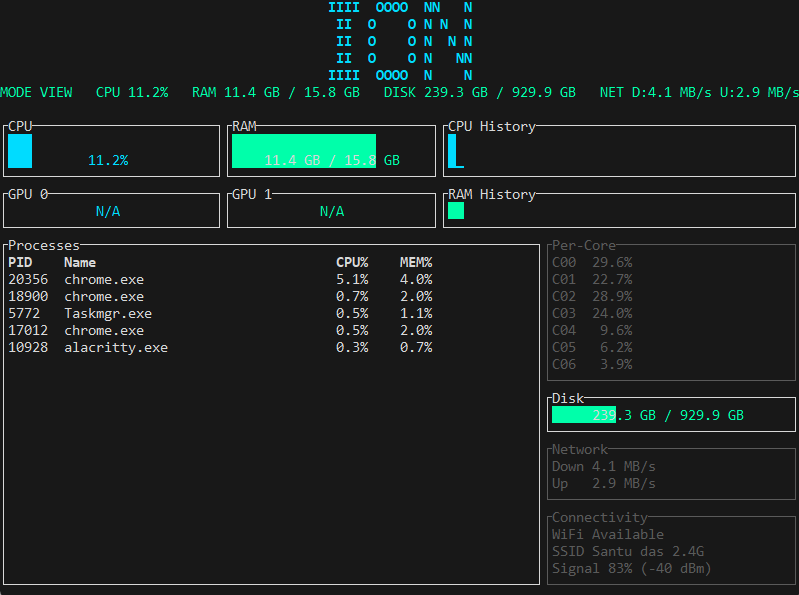Focus the Disk panel title
This screenshot has width=799, height=595.
[568, 398]
